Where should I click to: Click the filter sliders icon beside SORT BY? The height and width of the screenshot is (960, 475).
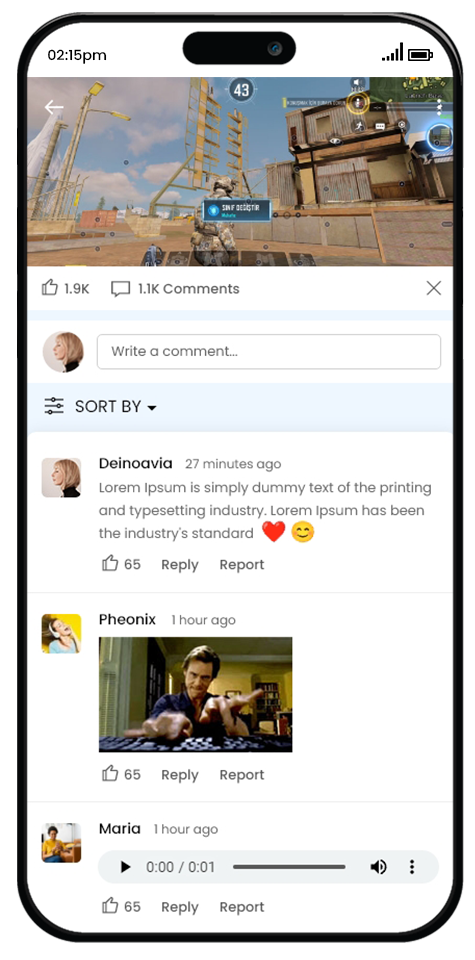click(x=54, y=406)
